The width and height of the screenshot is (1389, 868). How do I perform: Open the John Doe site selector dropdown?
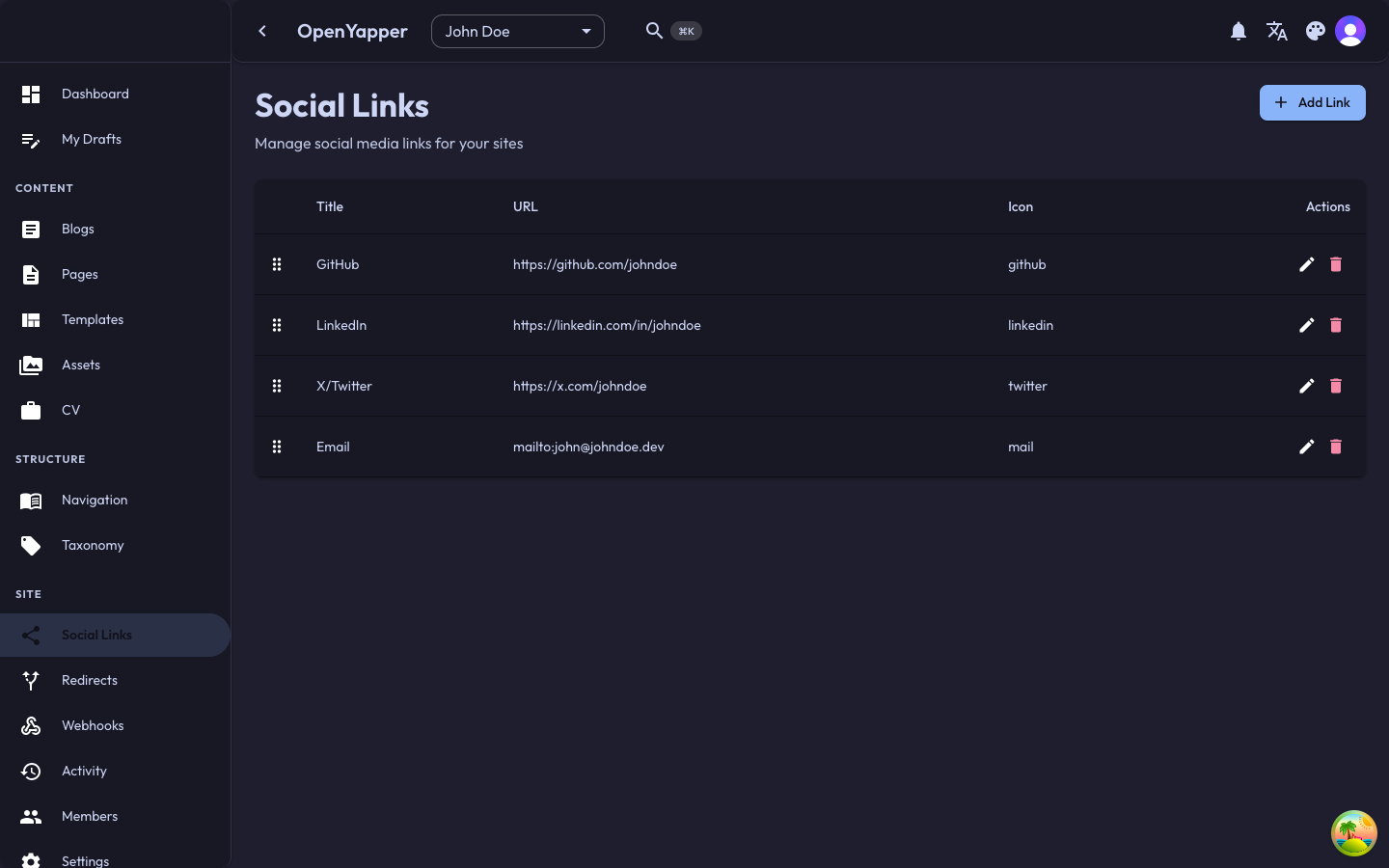click(x=518, y=31)
